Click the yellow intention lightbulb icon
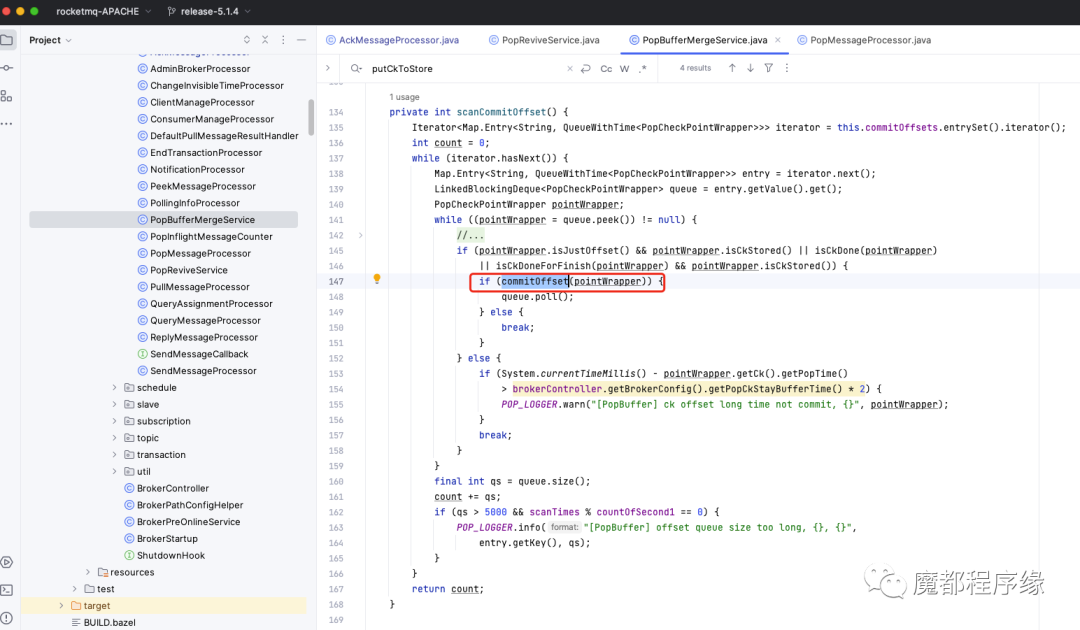Viewport: 1080px width, 630px height. pyautogui.click(x=377, y=279)
